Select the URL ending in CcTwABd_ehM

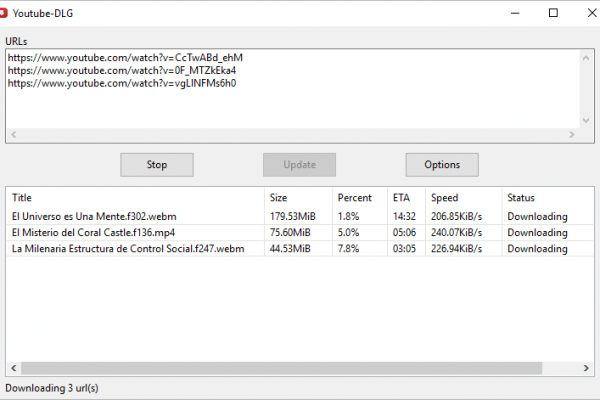point(125,58)
